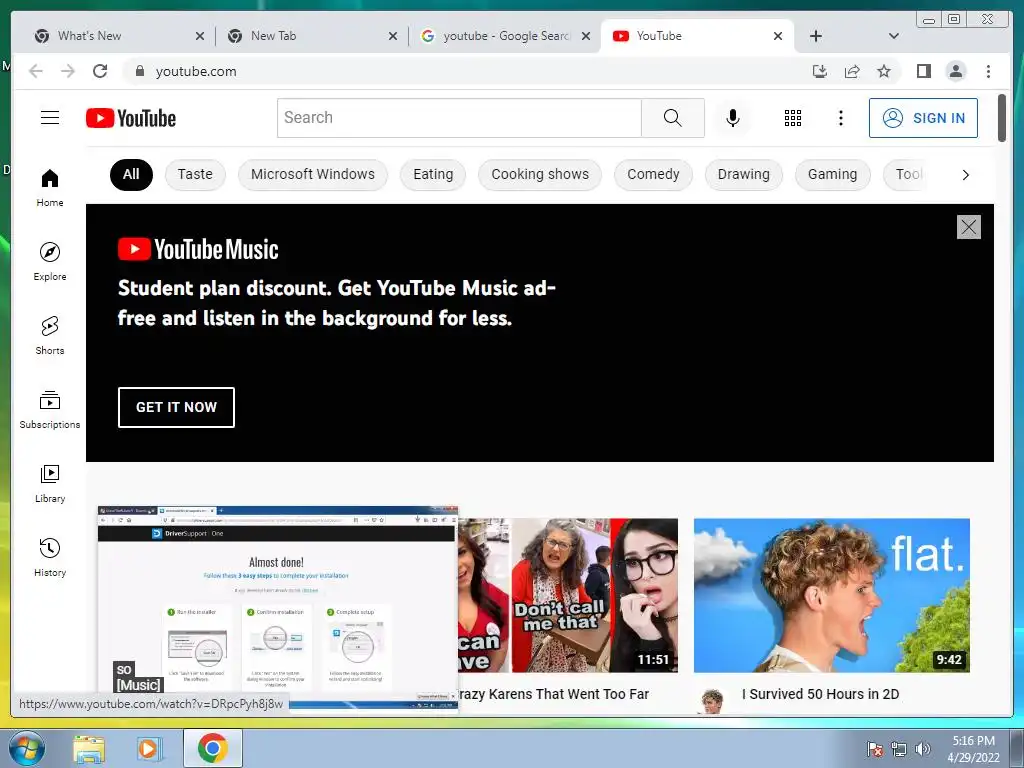Click Chrome icon in taskbar
The image size is (1024, 768).
click(x=212, y=748)
